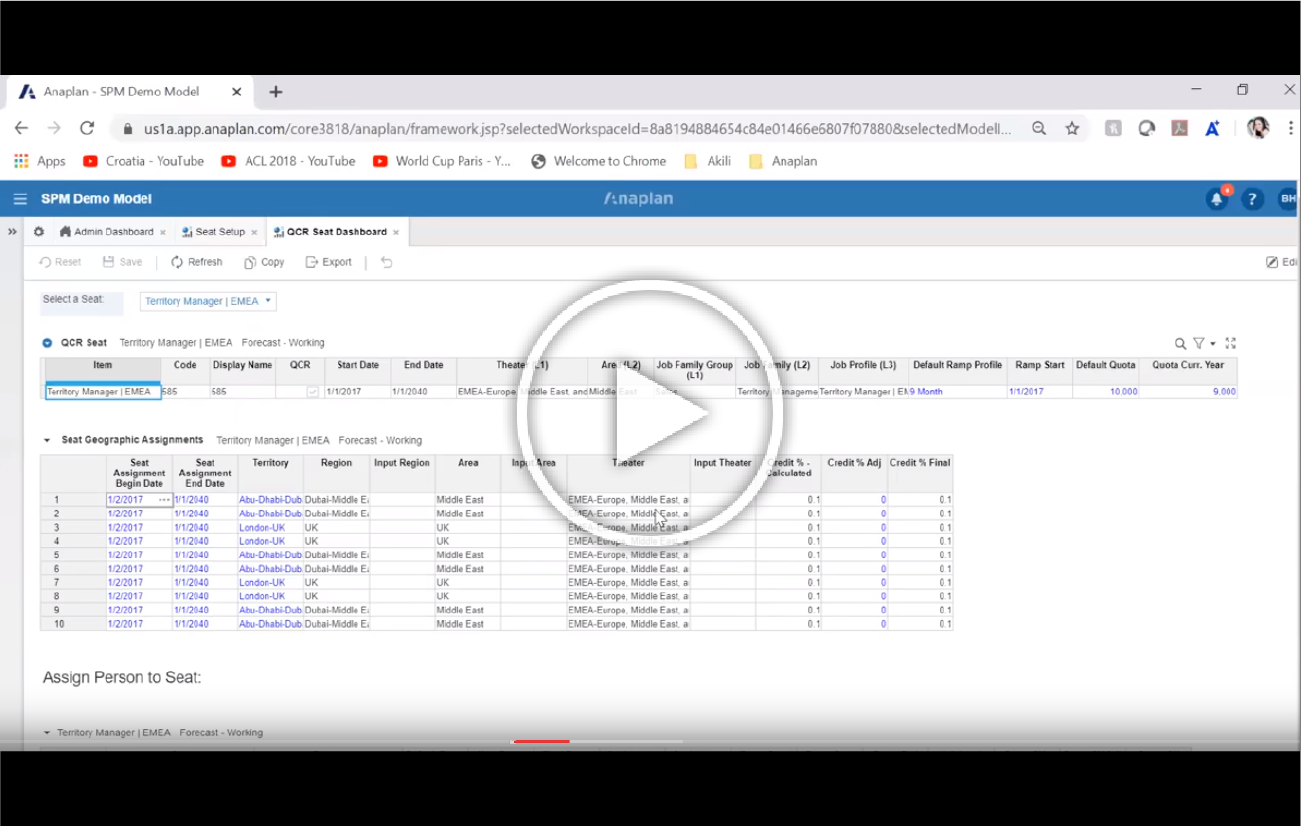The image size is (1301, 826).
Task: Open Chrome's three-dot menu
Action: [1290, 128]
